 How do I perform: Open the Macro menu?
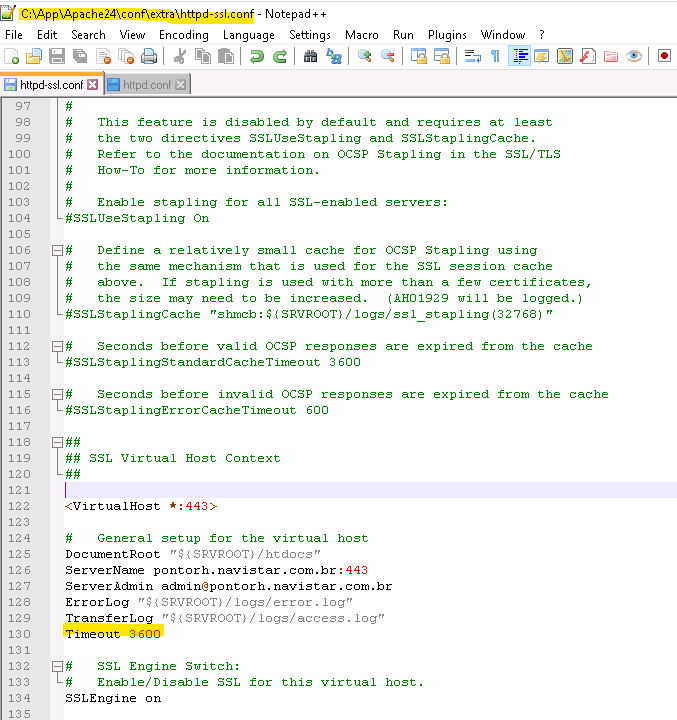point(361,35)
